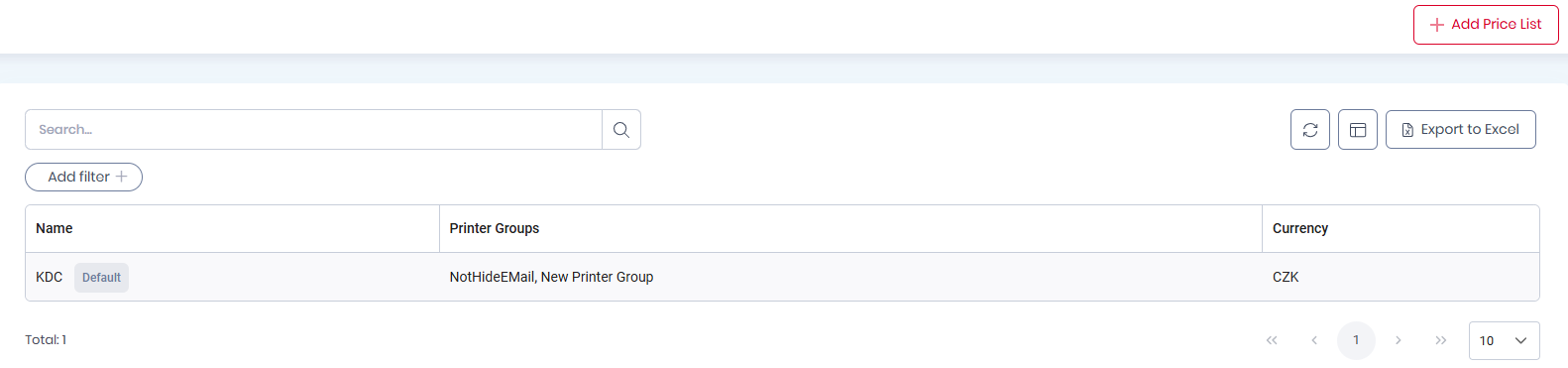
Task: Click the Add Price List button
Action: pos(1486,25)
